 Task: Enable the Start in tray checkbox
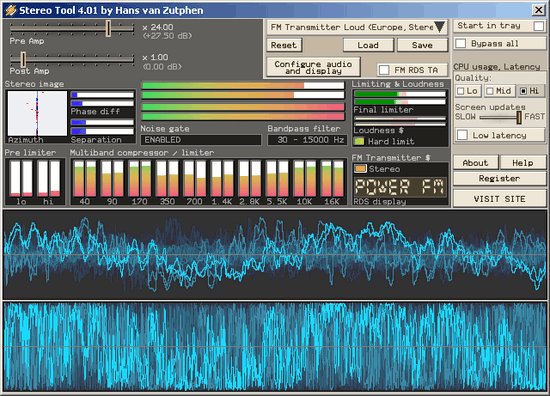click(538, 26)
